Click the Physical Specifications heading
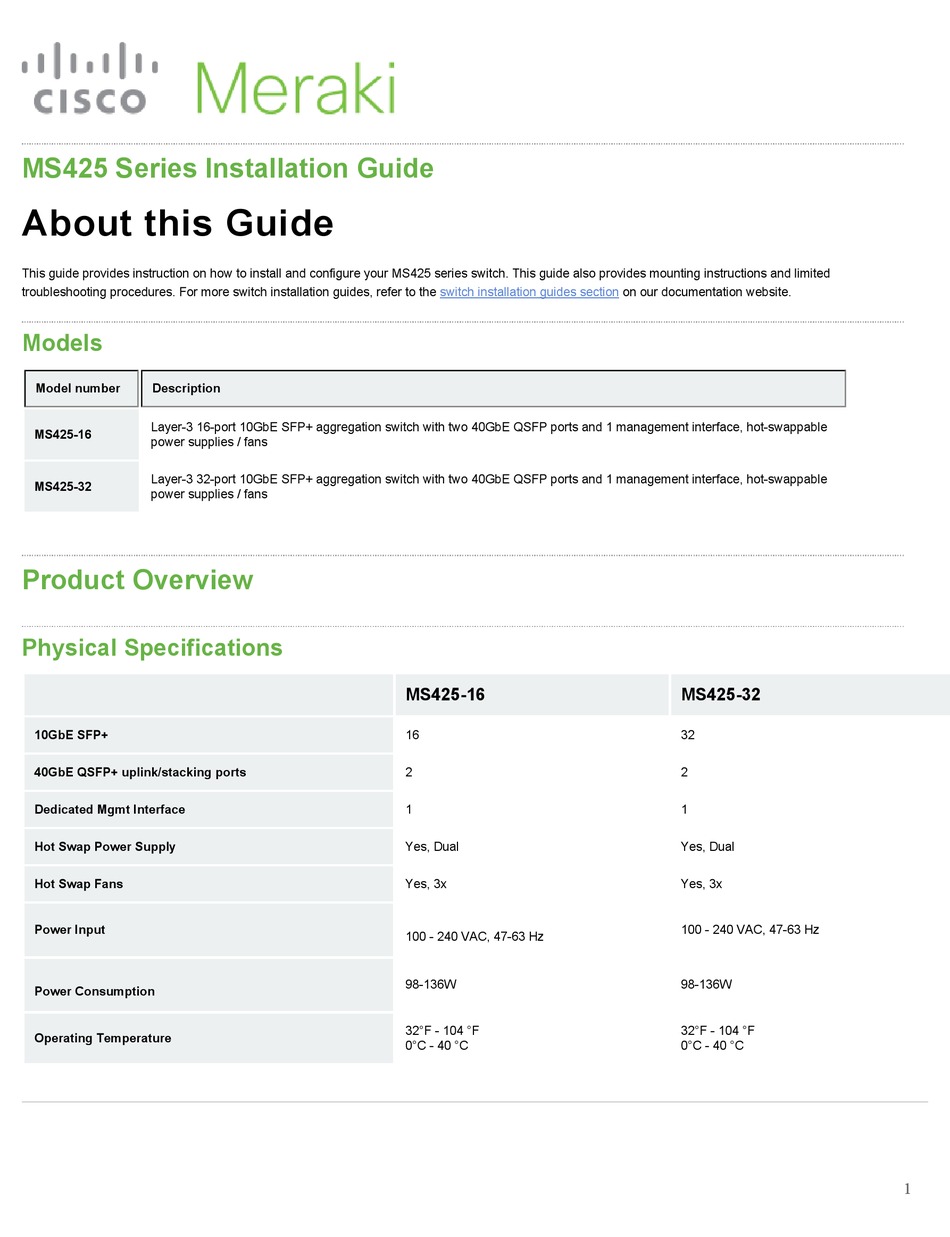The width and height of the screenshot is (950, 1237). tap(152, 648)
